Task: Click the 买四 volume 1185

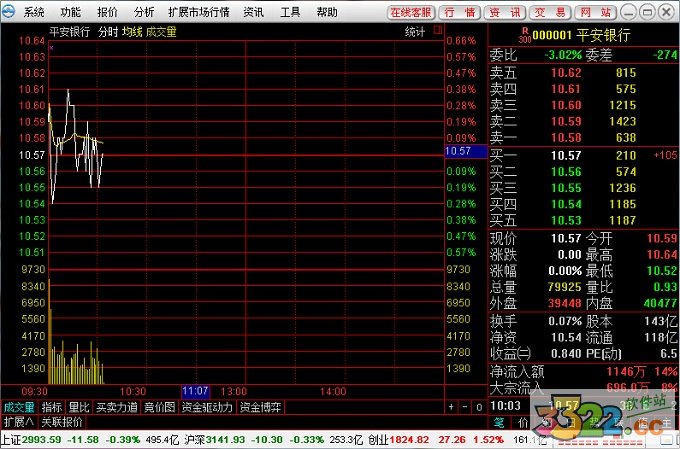Action: click(623, 204)
